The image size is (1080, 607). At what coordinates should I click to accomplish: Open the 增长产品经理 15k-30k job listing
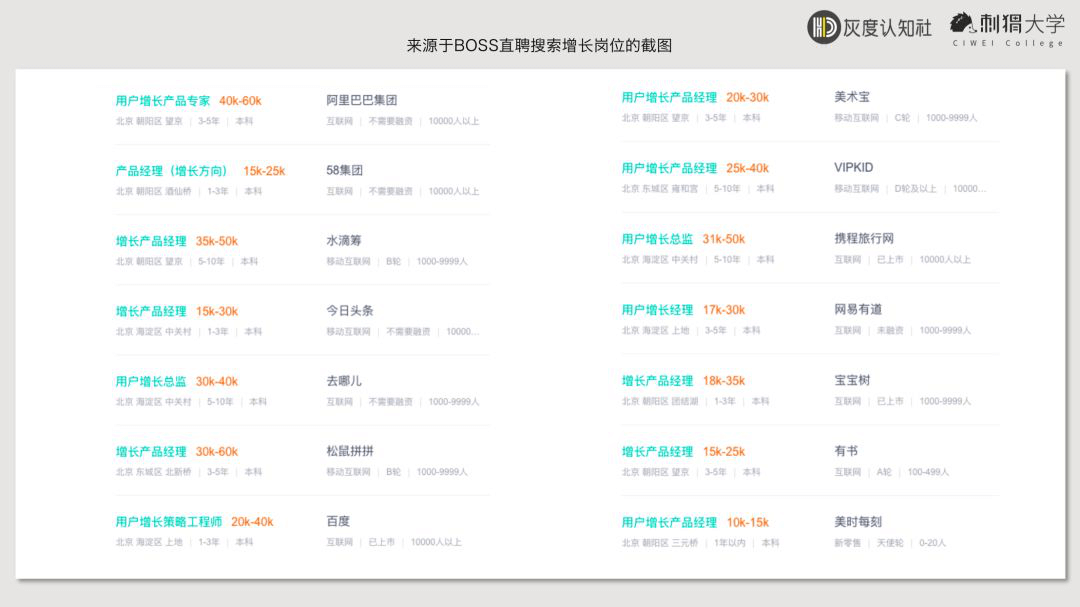click(151, 311)
